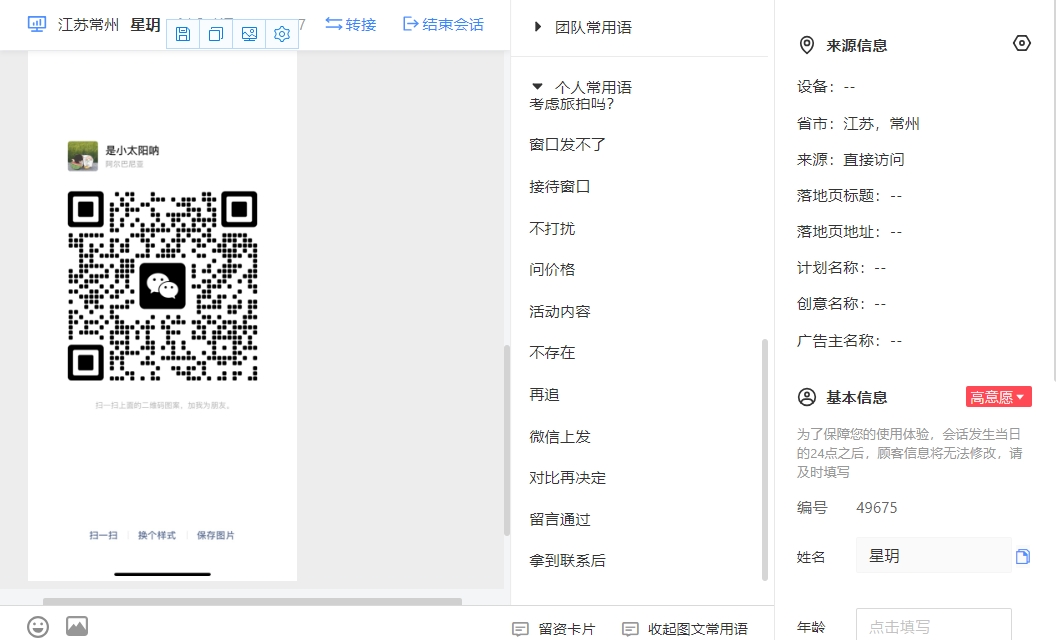Screen dimensions: 1056x640
Task: Select the phrase 问价格
Action: click(x=552, y=269)
